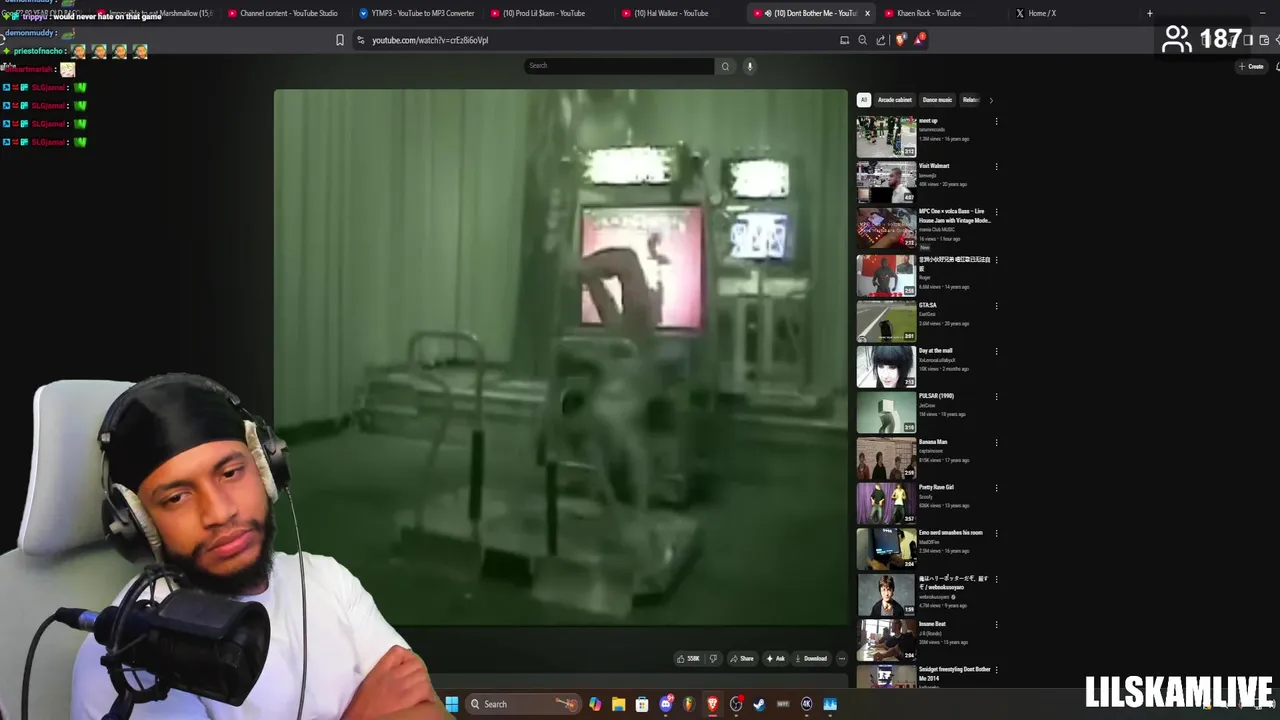1280x720 pixels.
Task: Open 'PULSAR (1990)' video title
Action: [936, 396]
